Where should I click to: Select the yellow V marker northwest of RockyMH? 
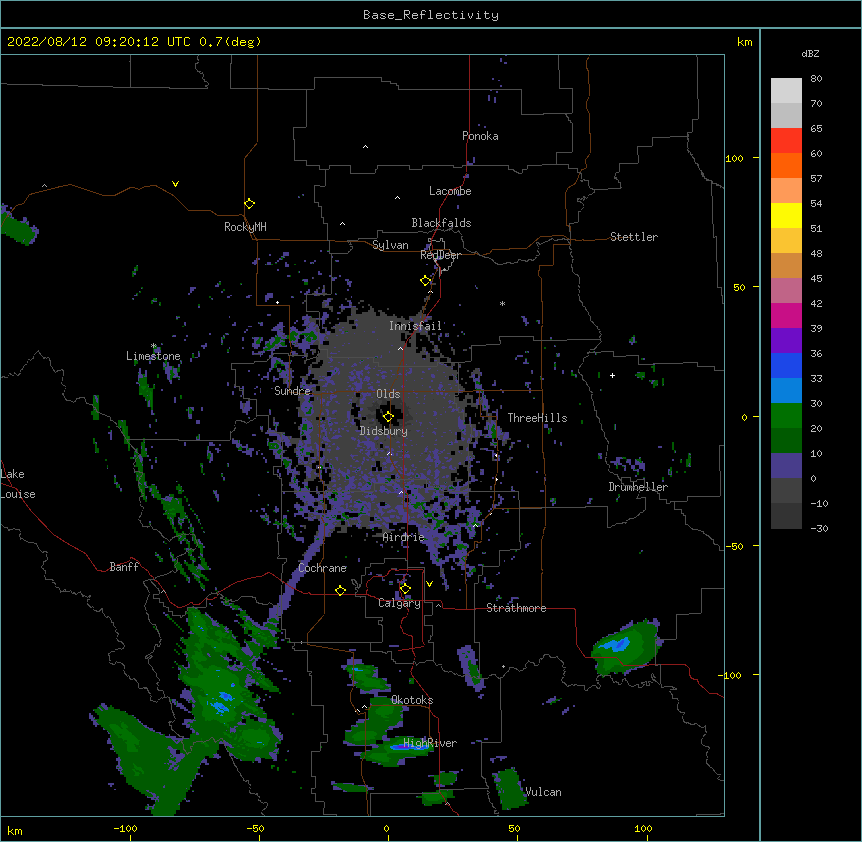(x=175, y=184)
